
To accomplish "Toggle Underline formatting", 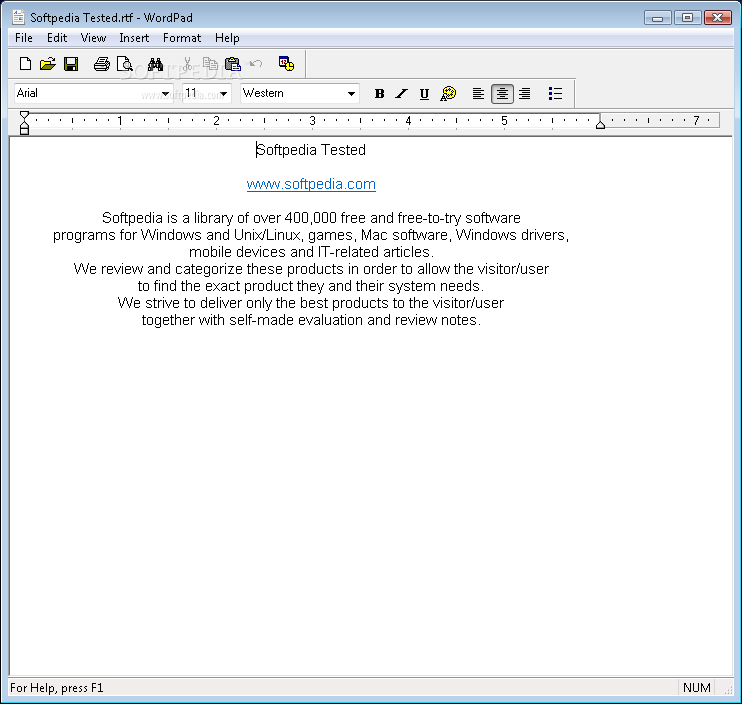I will [x=424, y=94].
